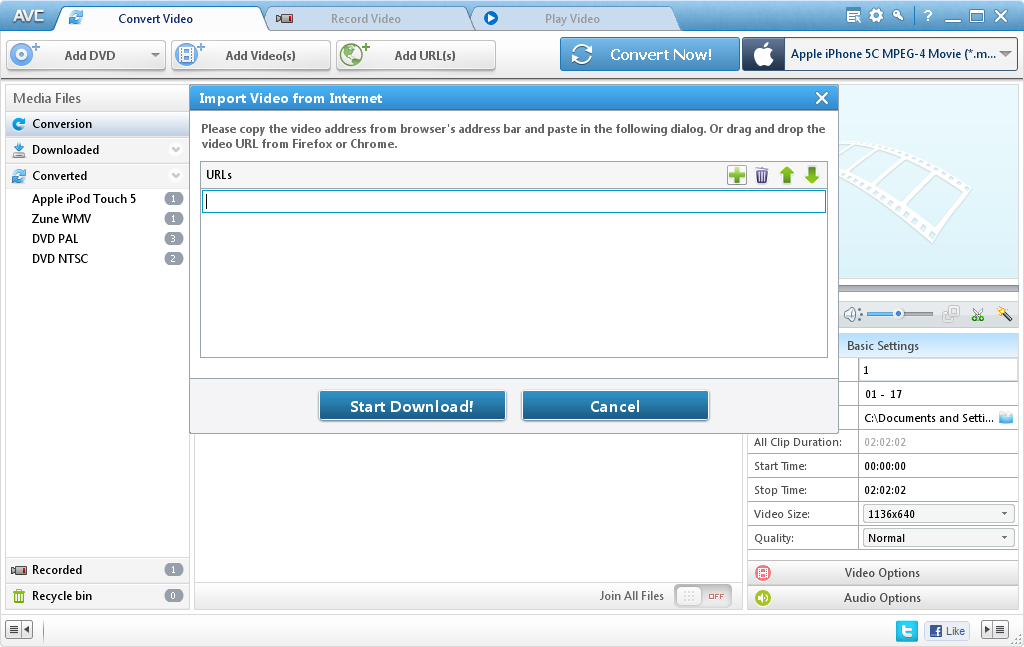Image resolution: width=1024 pixels, height=647 pixels.
Task: Open the magic wand effects tool
Action: 1004,314
